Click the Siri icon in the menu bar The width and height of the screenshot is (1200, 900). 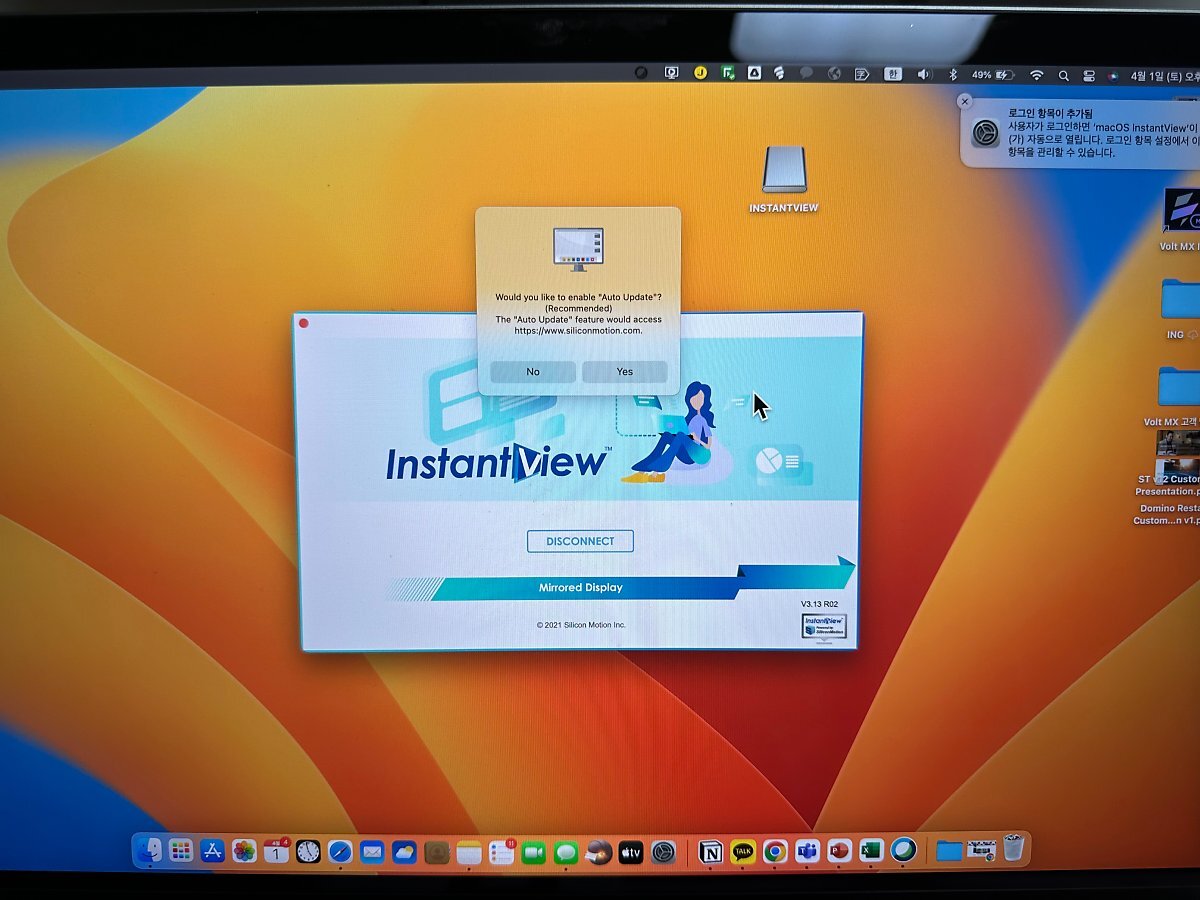[1113, 75]
